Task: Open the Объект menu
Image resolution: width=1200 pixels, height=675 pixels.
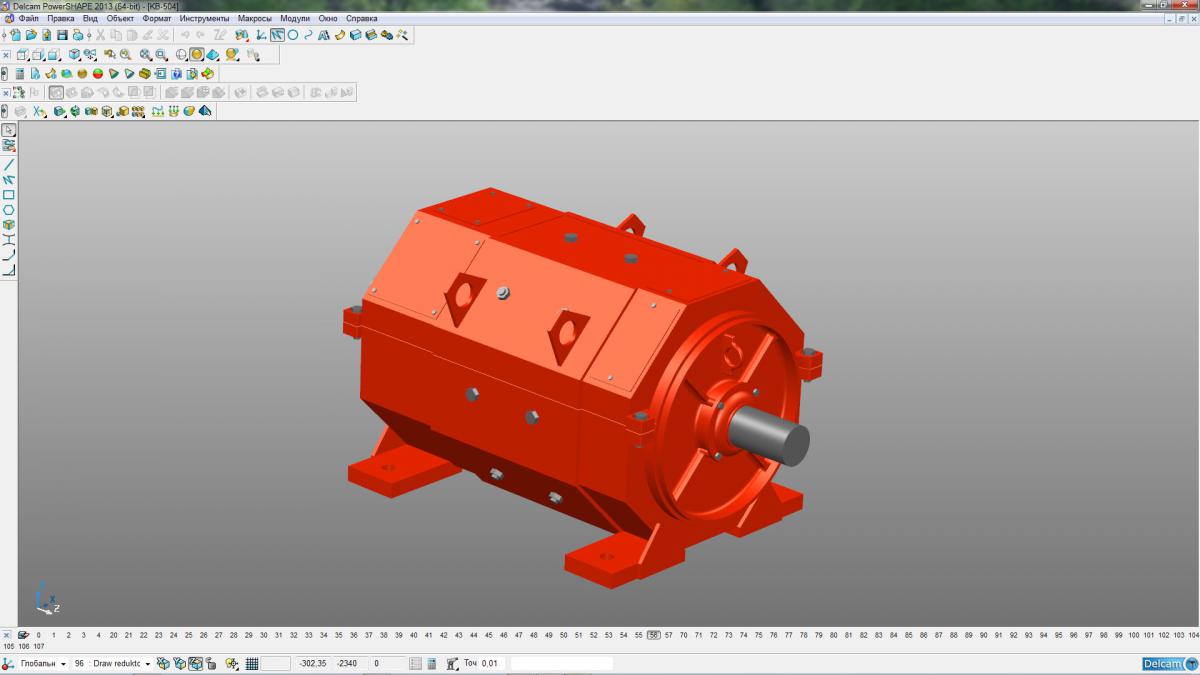Action: 120,18
